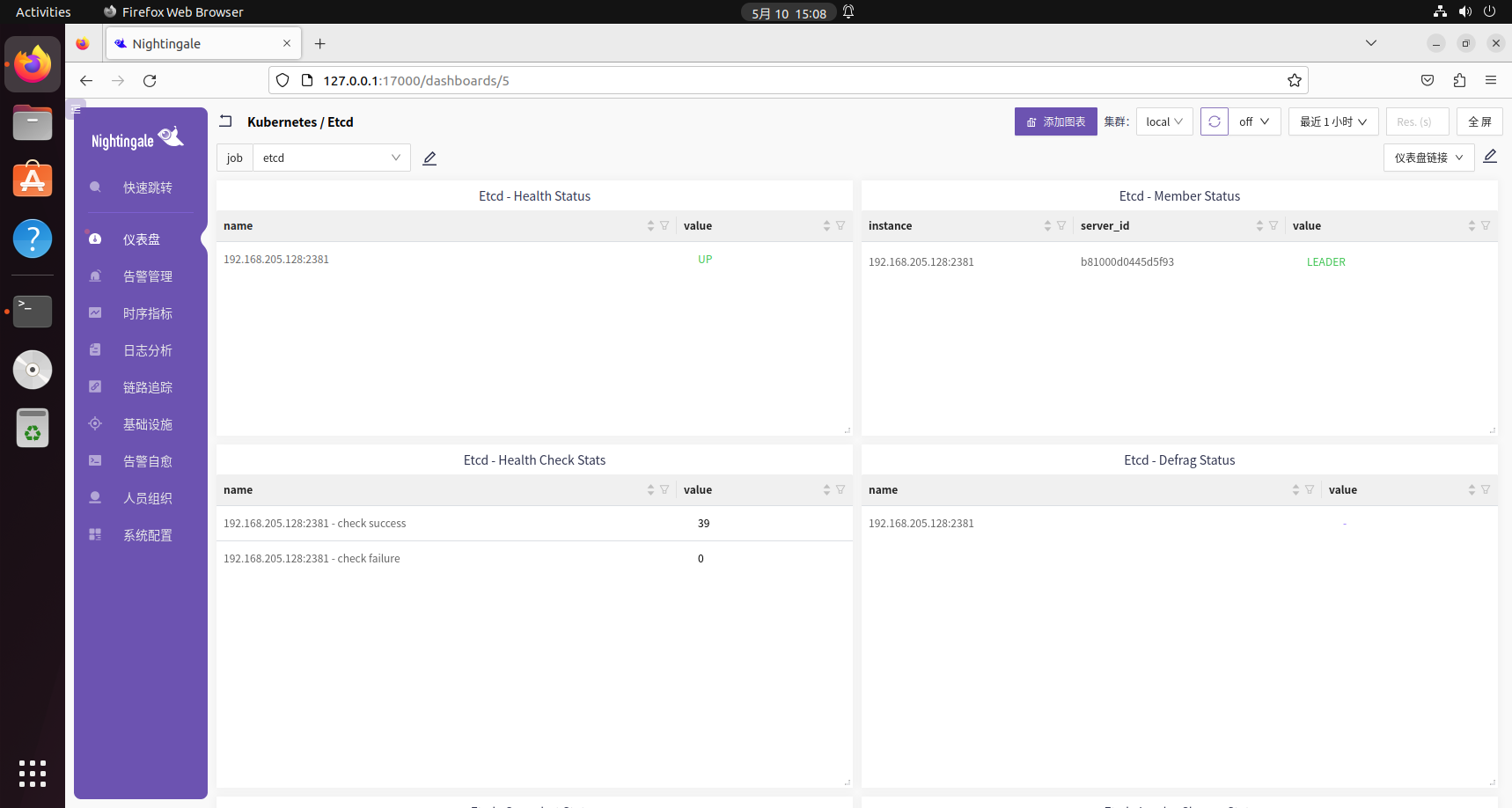1512x808 pixels.
Task: Filter Defrag Status value column
Action: point(1486,490)
